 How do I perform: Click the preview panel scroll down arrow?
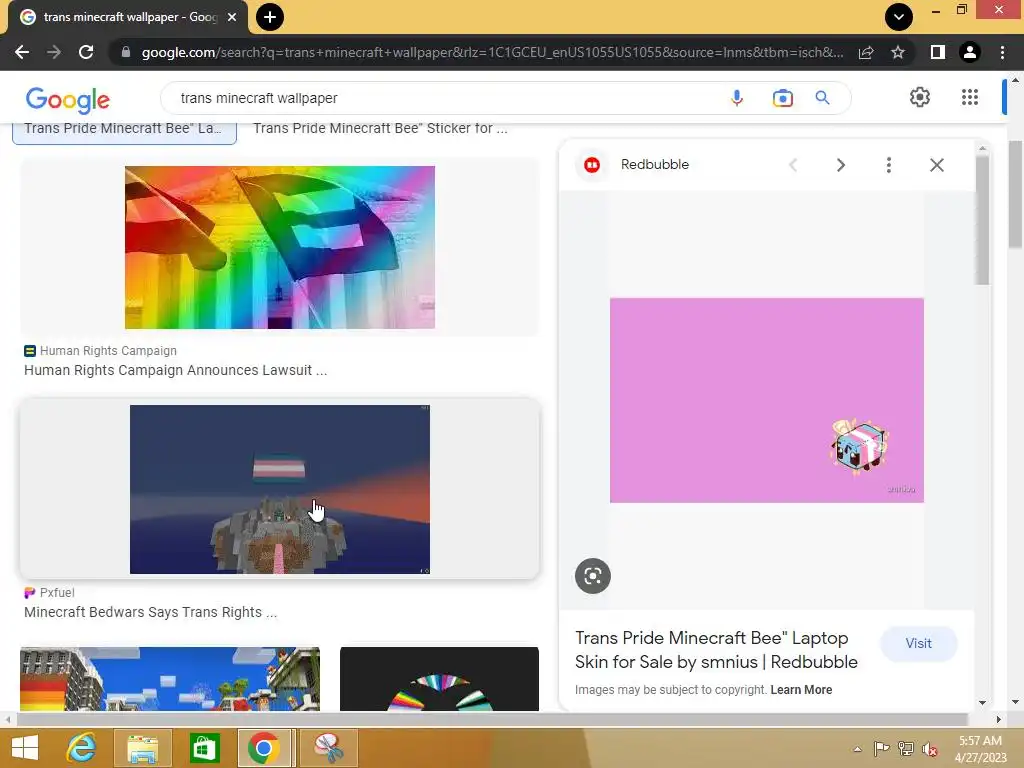tap(982, 703)
